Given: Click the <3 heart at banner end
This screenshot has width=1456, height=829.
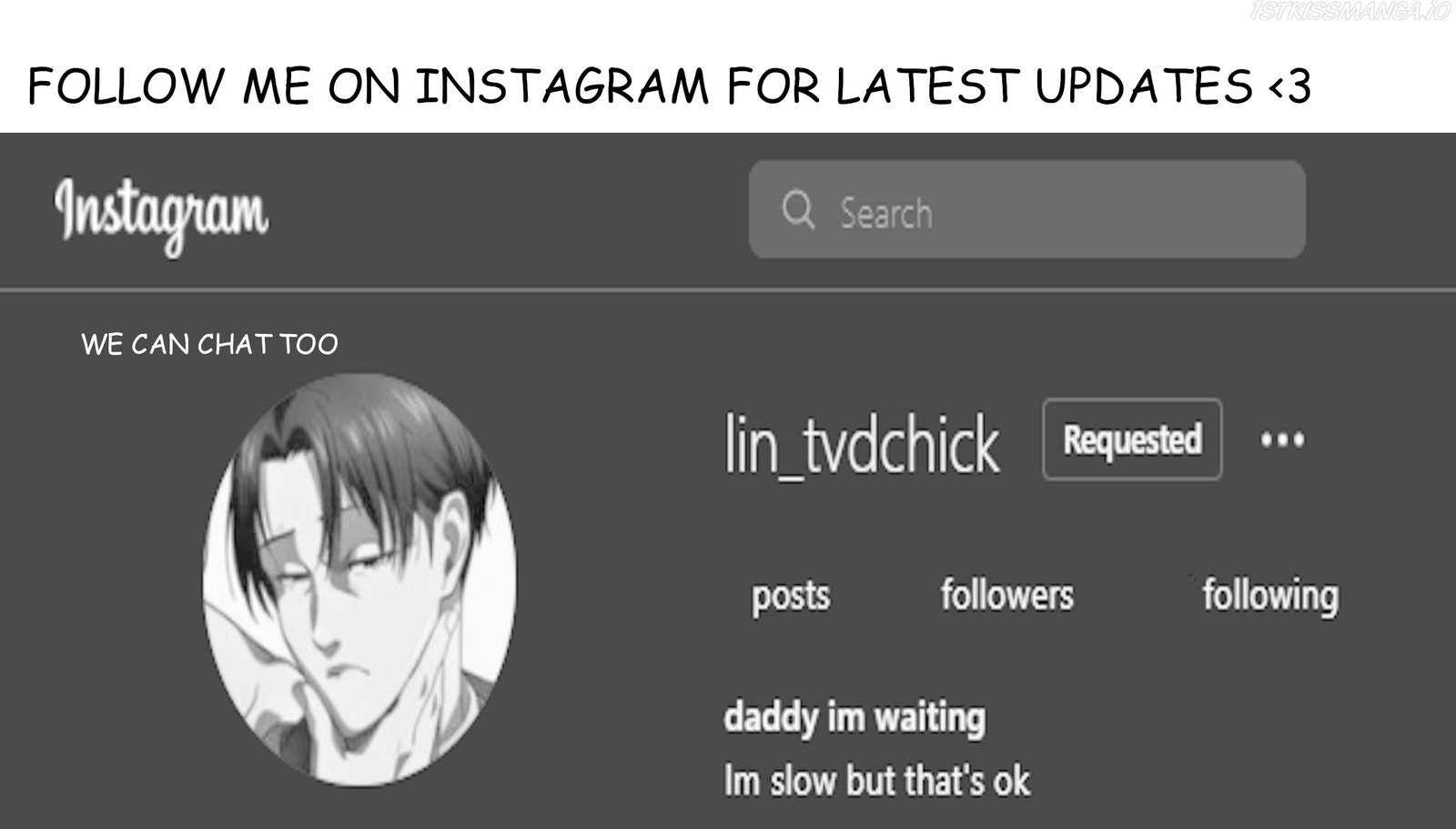Looking at the screenshot, I should 1288,87.
